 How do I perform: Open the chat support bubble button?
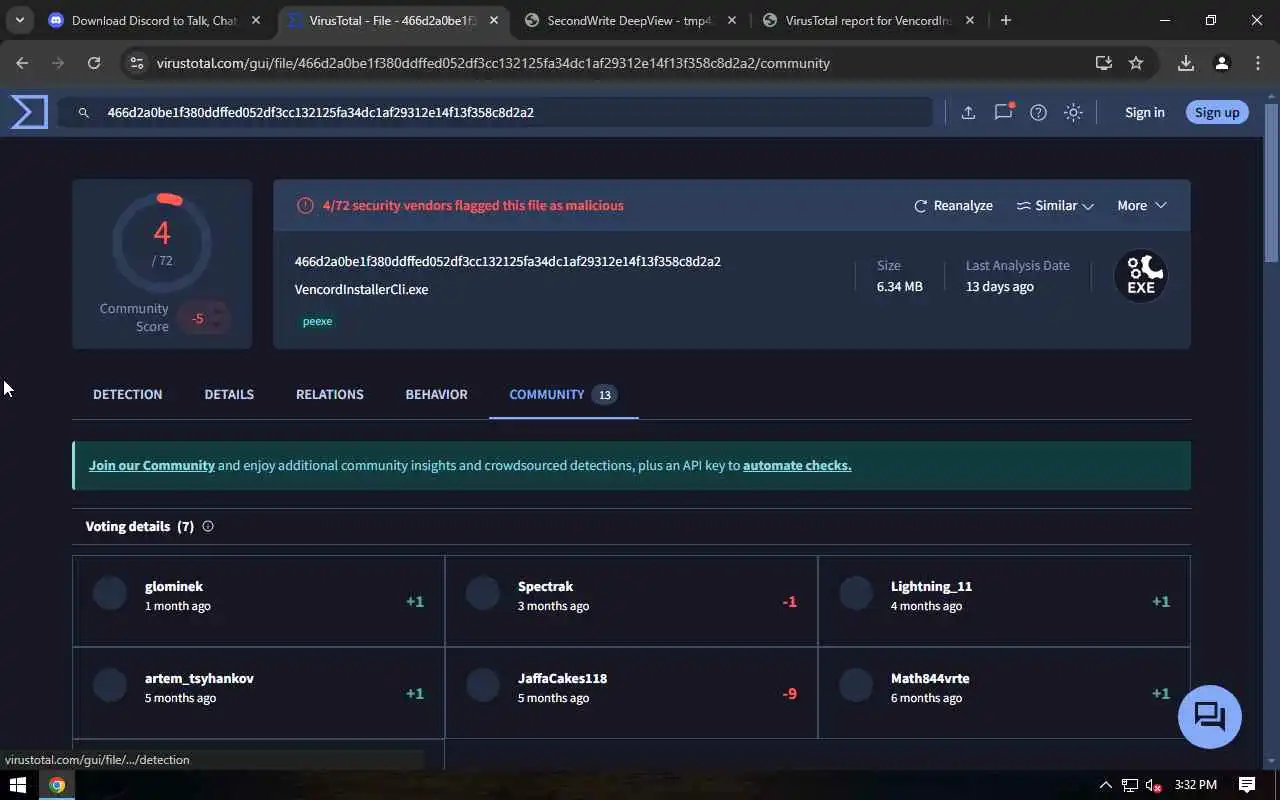[1210, 717]
